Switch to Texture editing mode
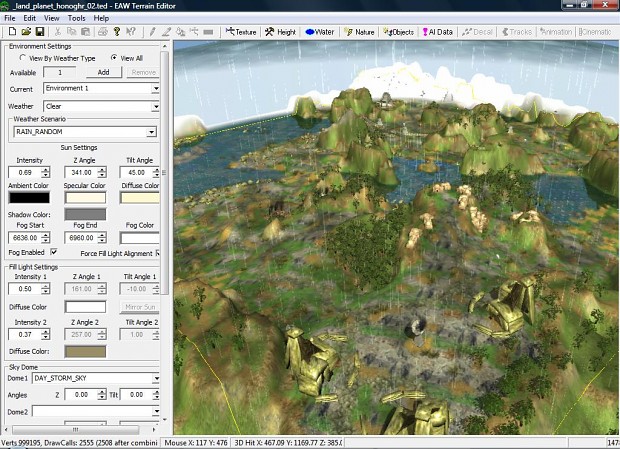The height and width of the screenshot is (449, 620). pos(241,32)
